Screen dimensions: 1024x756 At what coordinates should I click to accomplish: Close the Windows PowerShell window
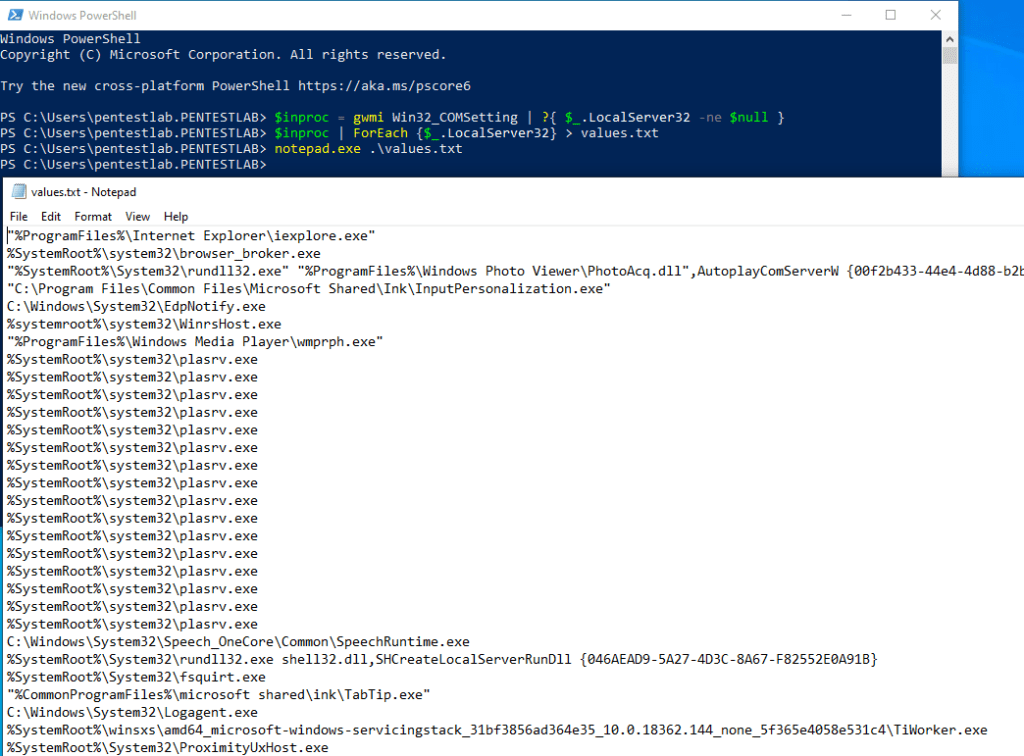pos(937,15)
